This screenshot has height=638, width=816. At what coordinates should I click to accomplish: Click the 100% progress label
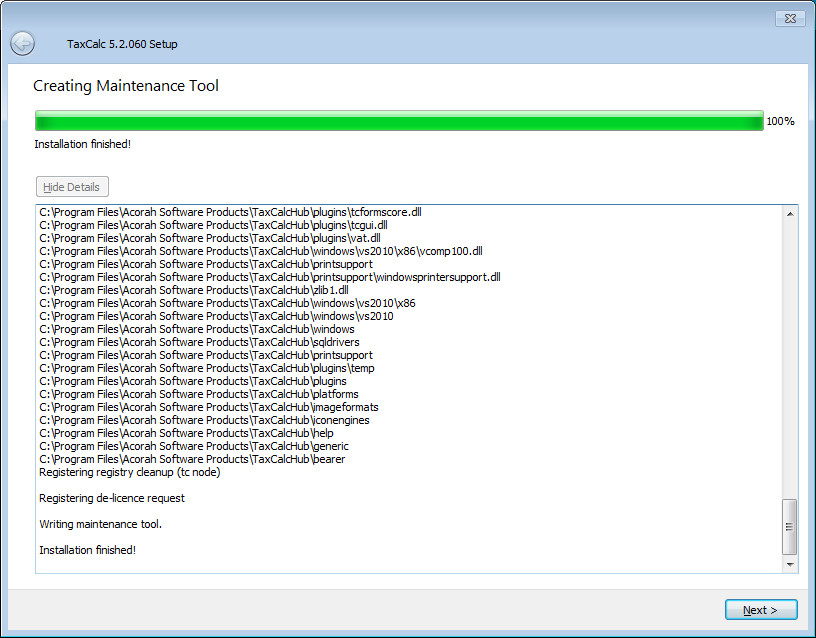click(780, 122)
